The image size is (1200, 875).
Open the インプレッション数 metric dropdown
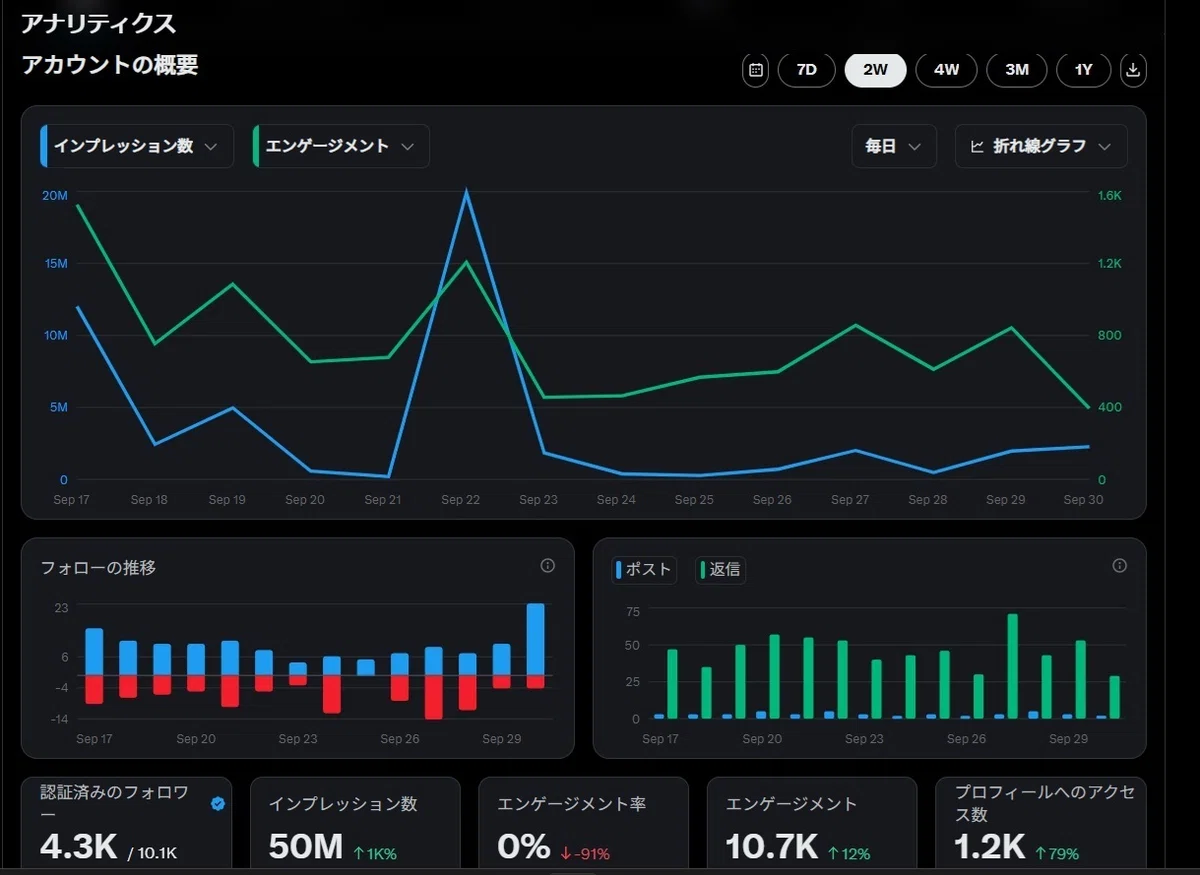coord(137,146)
